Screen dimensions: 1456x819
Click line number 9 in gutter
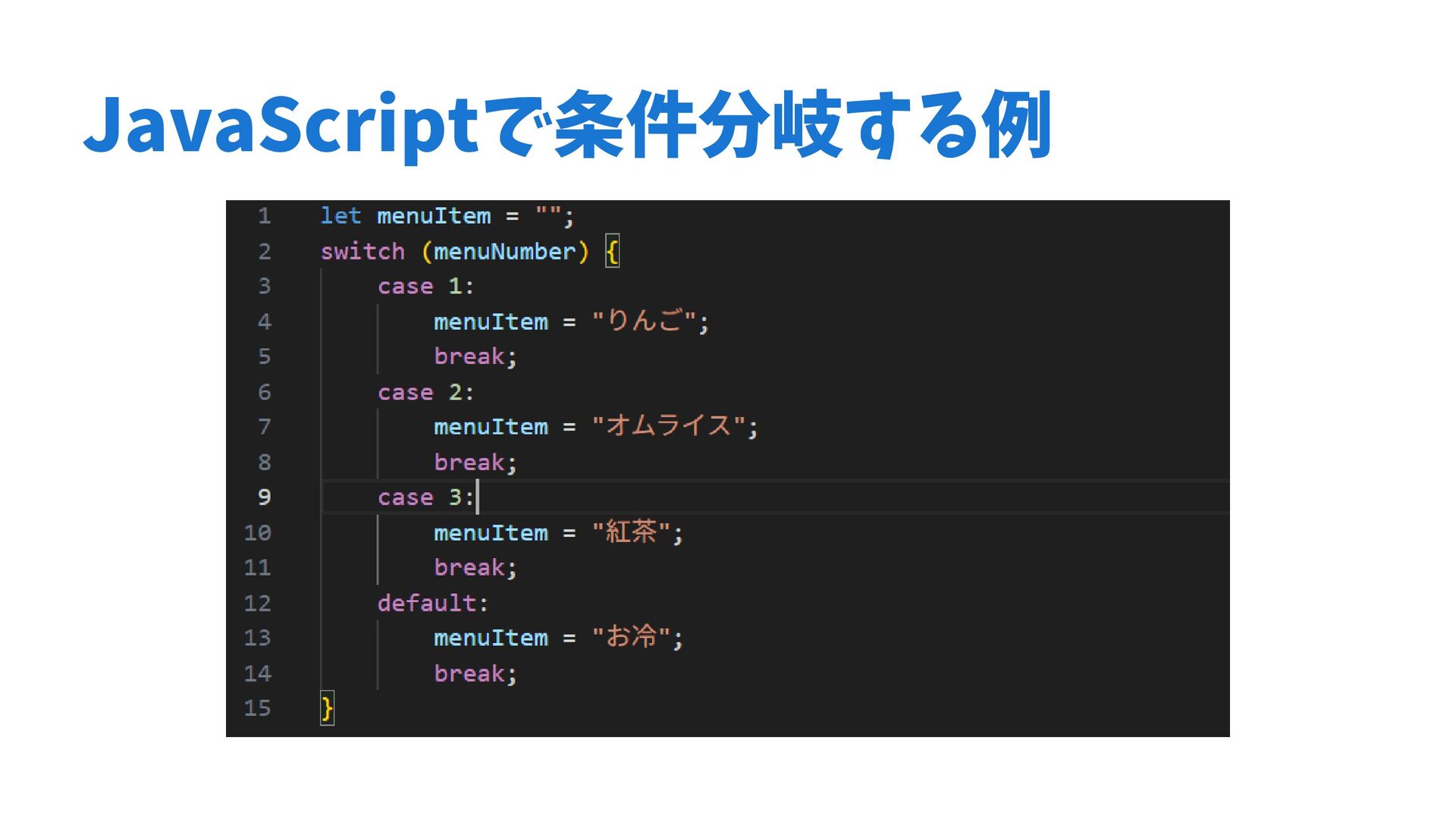coord(264,497)
